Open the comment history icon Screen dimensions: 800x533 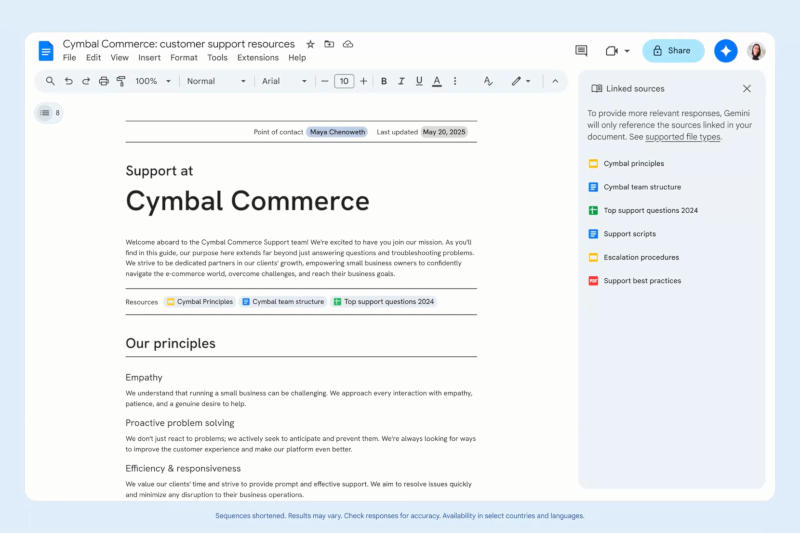tap(581, 50)
